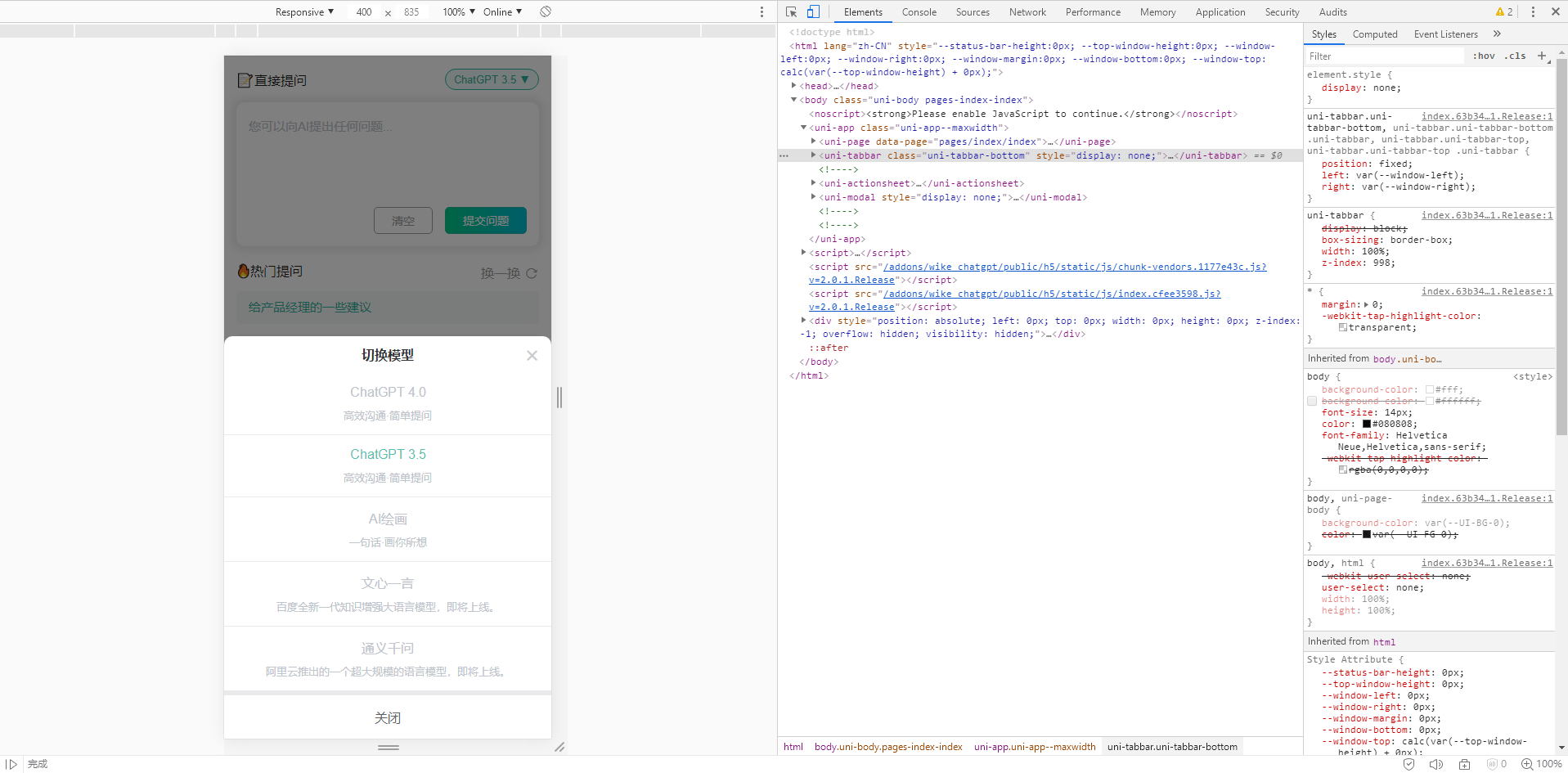The image size is (1568, 773).
Task: Toggle the .cls element classes panel
Action: (1516, 56)
